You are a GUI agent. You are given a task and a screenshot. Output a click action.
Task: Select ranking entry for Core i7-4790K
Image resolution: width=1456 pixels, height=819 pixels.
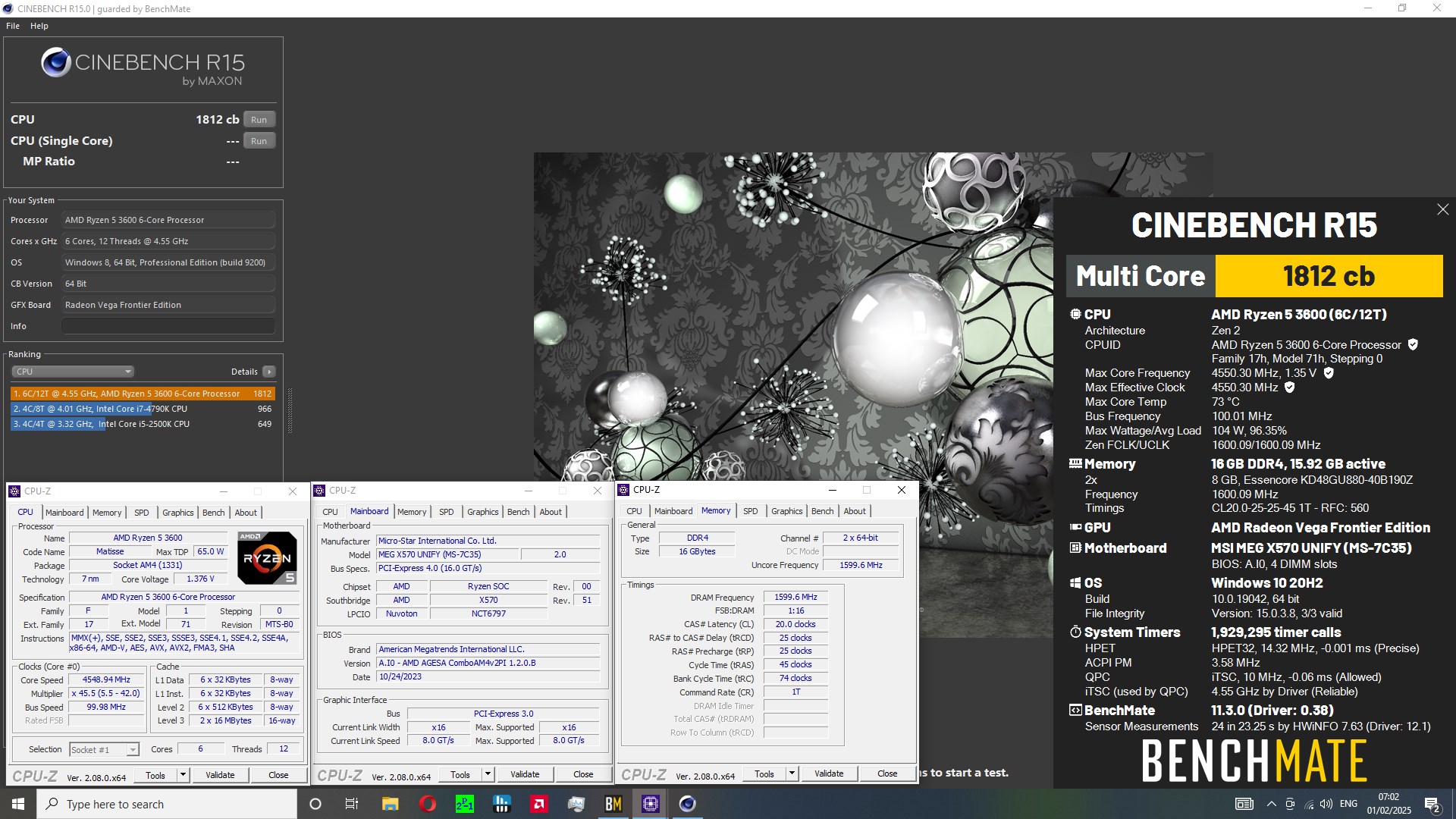(x=143, y=409)
